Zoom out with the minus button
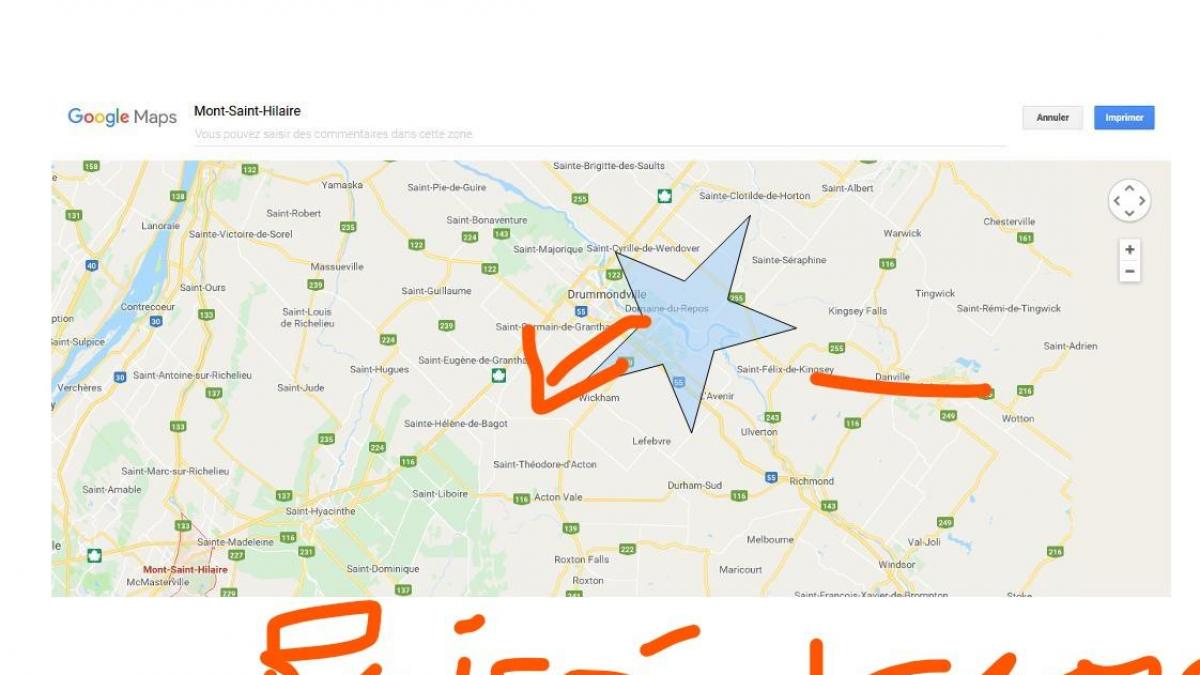 point(1129,272)
